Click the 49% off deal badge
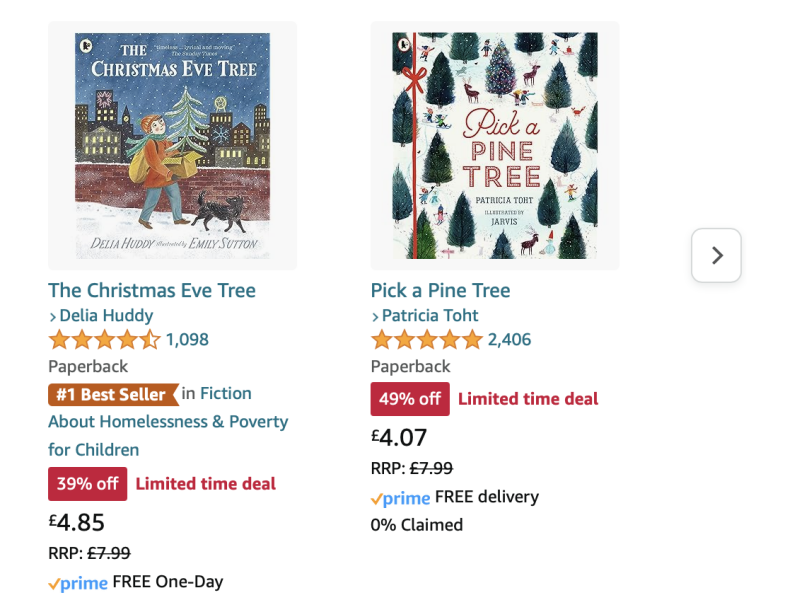Screen dimensions: 785x600 [410, 399]
